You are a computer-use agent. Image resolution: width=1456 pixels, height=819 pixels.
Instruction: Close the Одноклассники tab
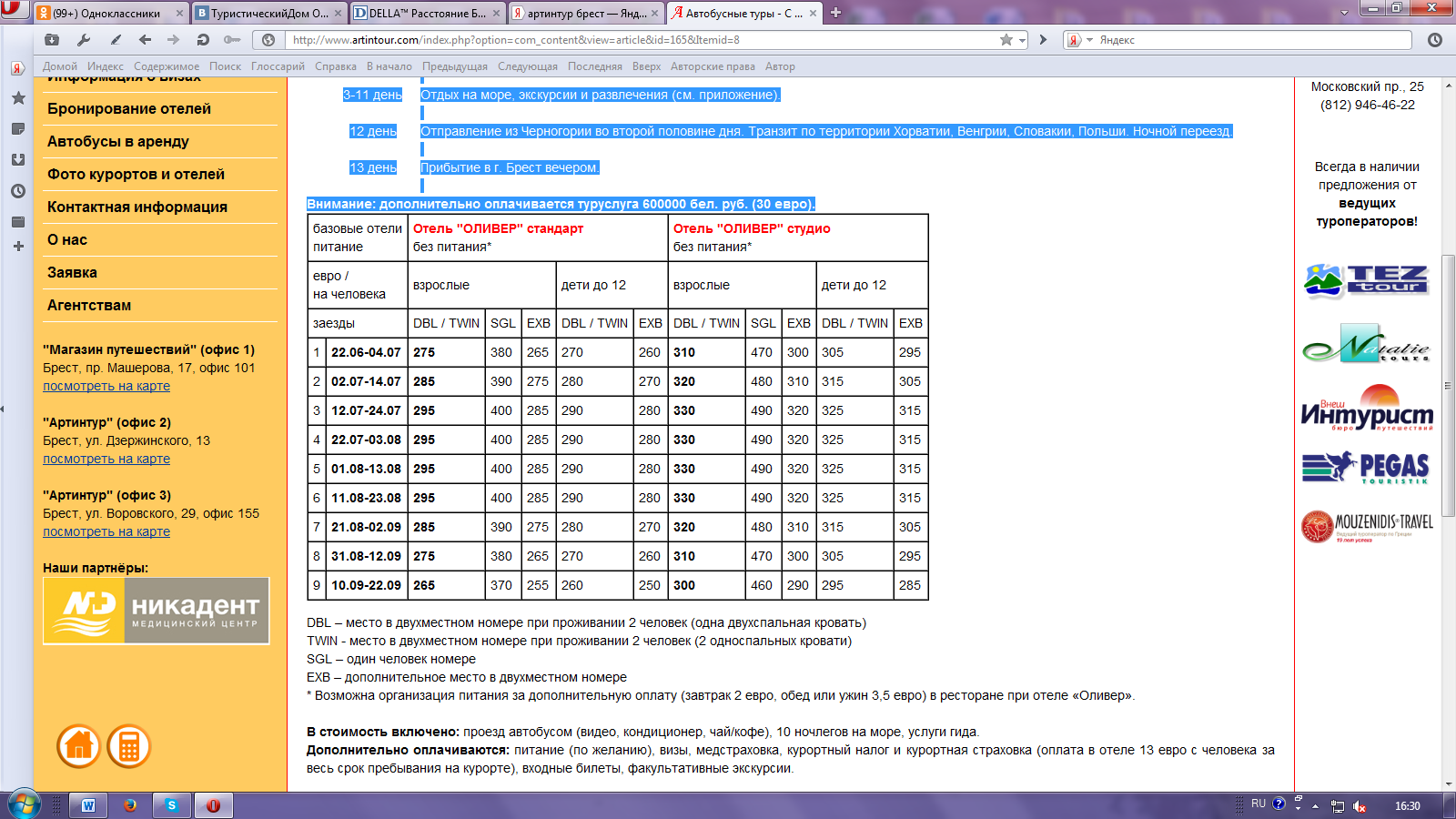coord(179,14)
